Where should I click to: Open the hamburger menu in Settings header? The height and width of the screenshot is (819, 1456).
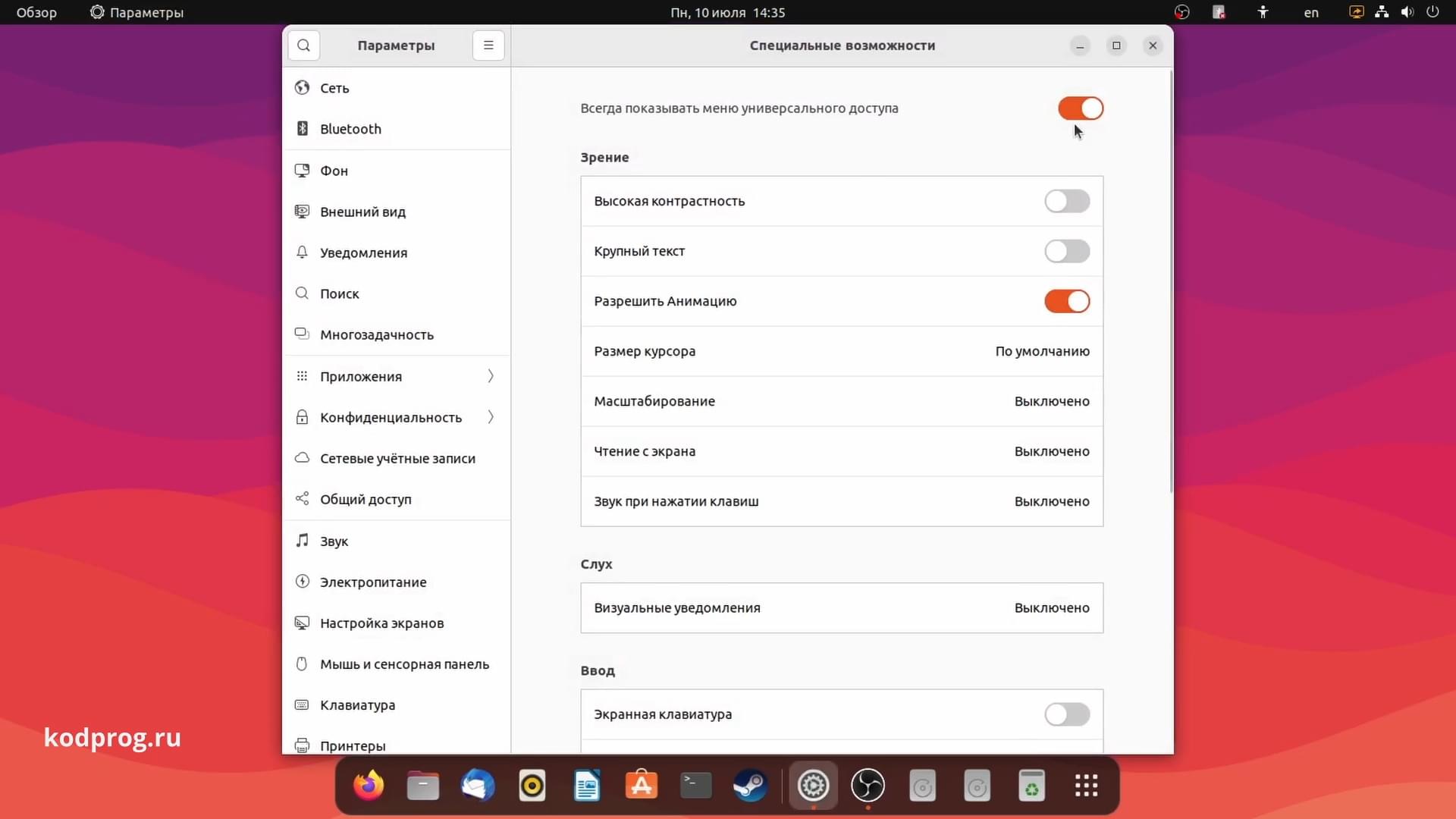(x=488, y=45)
